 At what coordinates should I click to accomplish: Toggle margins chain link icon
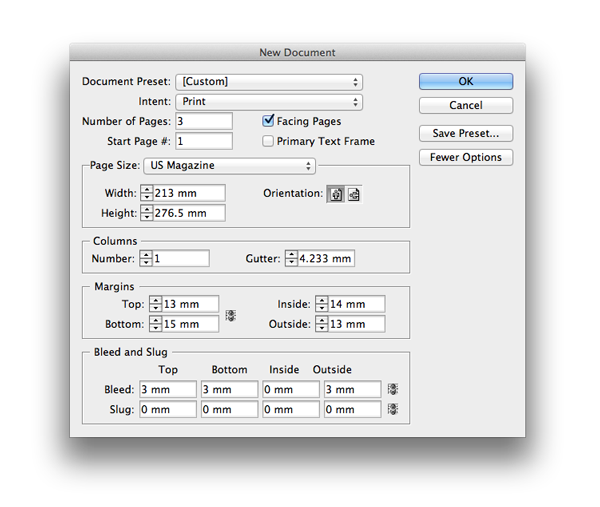click(230, 315)
